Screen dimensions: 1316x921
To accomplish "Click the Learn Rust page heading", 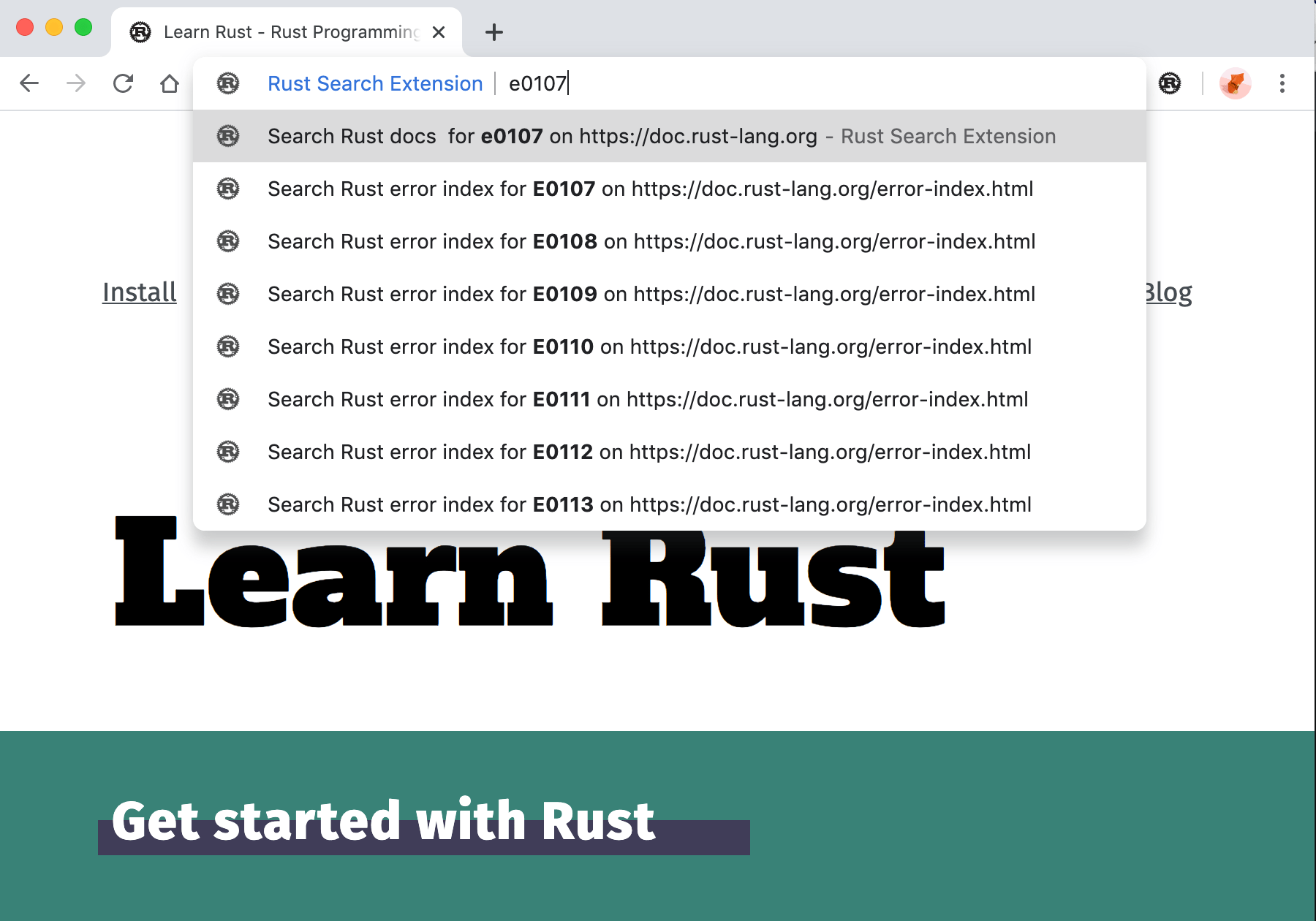I will tap(530, 574).
